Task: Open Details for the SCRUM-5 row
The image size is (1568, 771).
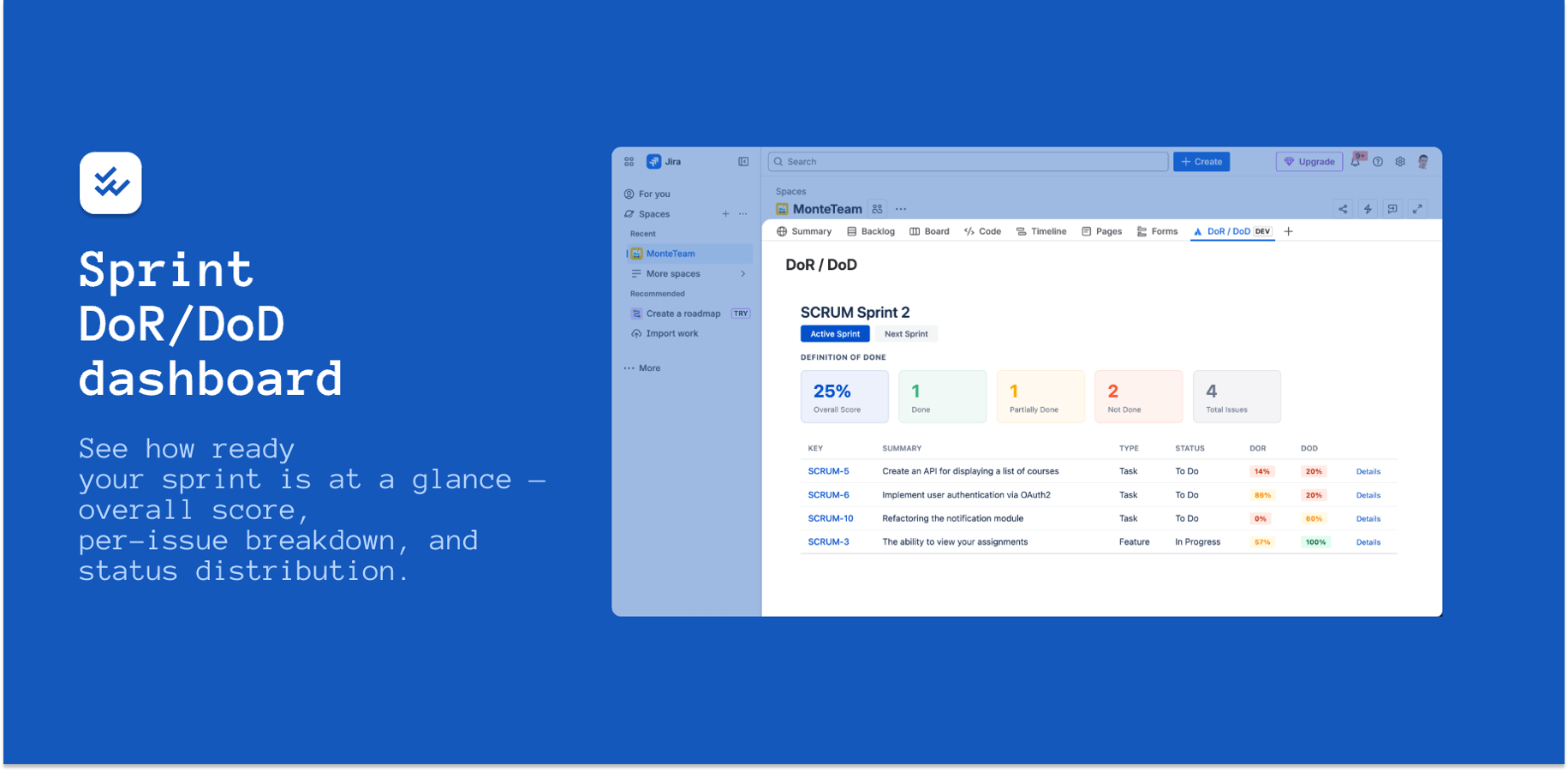Action: (1368, 472)
